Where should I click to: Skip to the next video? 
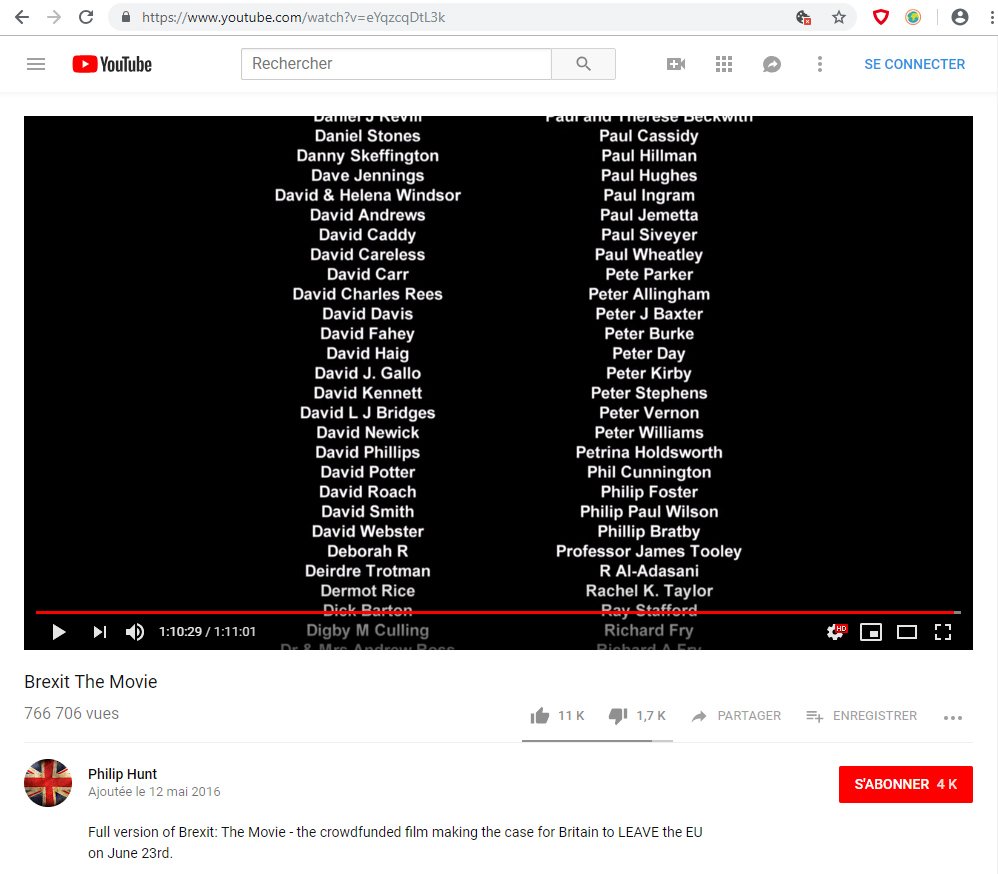[100, 631]
